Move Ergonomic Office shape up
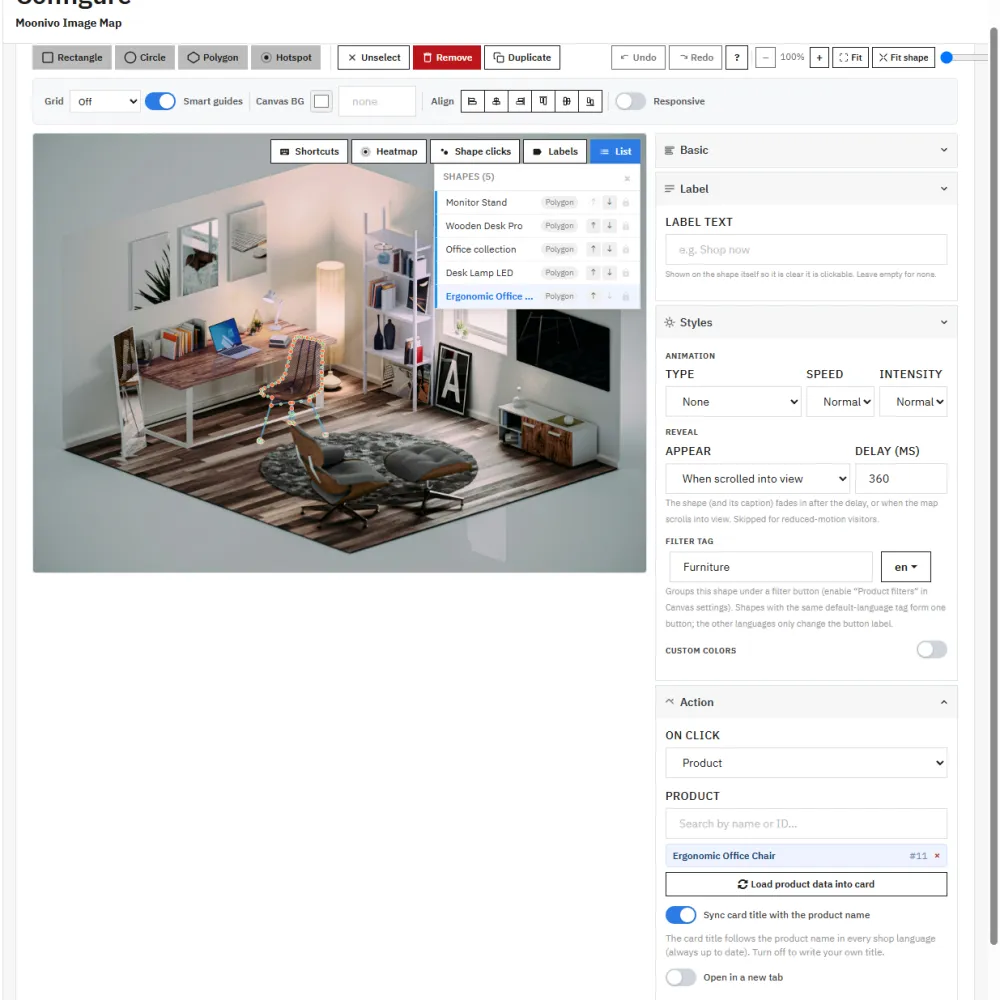Image resolution: width=1000 pixels, height=1000 pixels. (593, 297)
